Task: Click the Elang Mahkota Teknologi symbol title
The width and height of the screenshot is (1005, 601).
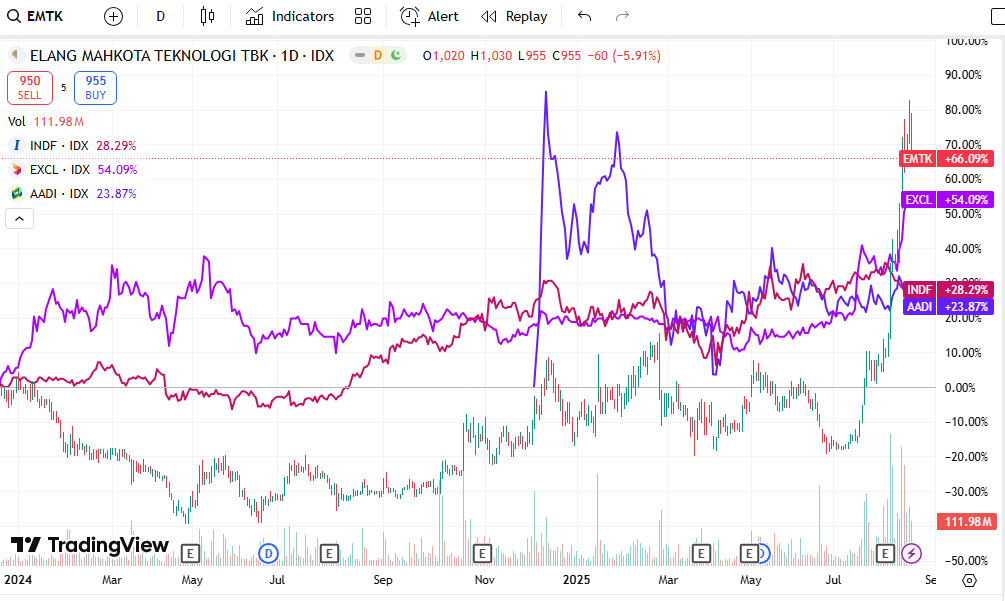Action: 182,56
